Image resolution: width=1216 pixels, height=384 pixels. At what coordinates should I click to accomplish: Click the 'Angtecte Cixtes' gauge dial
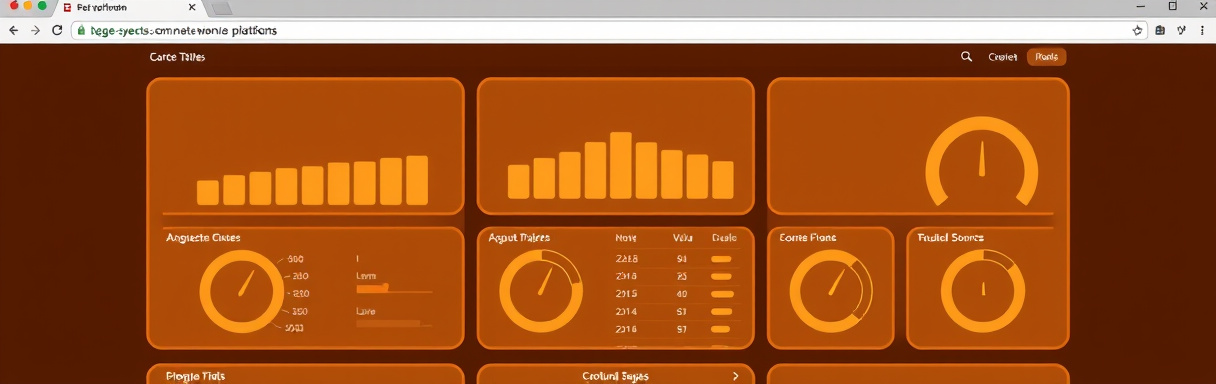pos(241,292)
